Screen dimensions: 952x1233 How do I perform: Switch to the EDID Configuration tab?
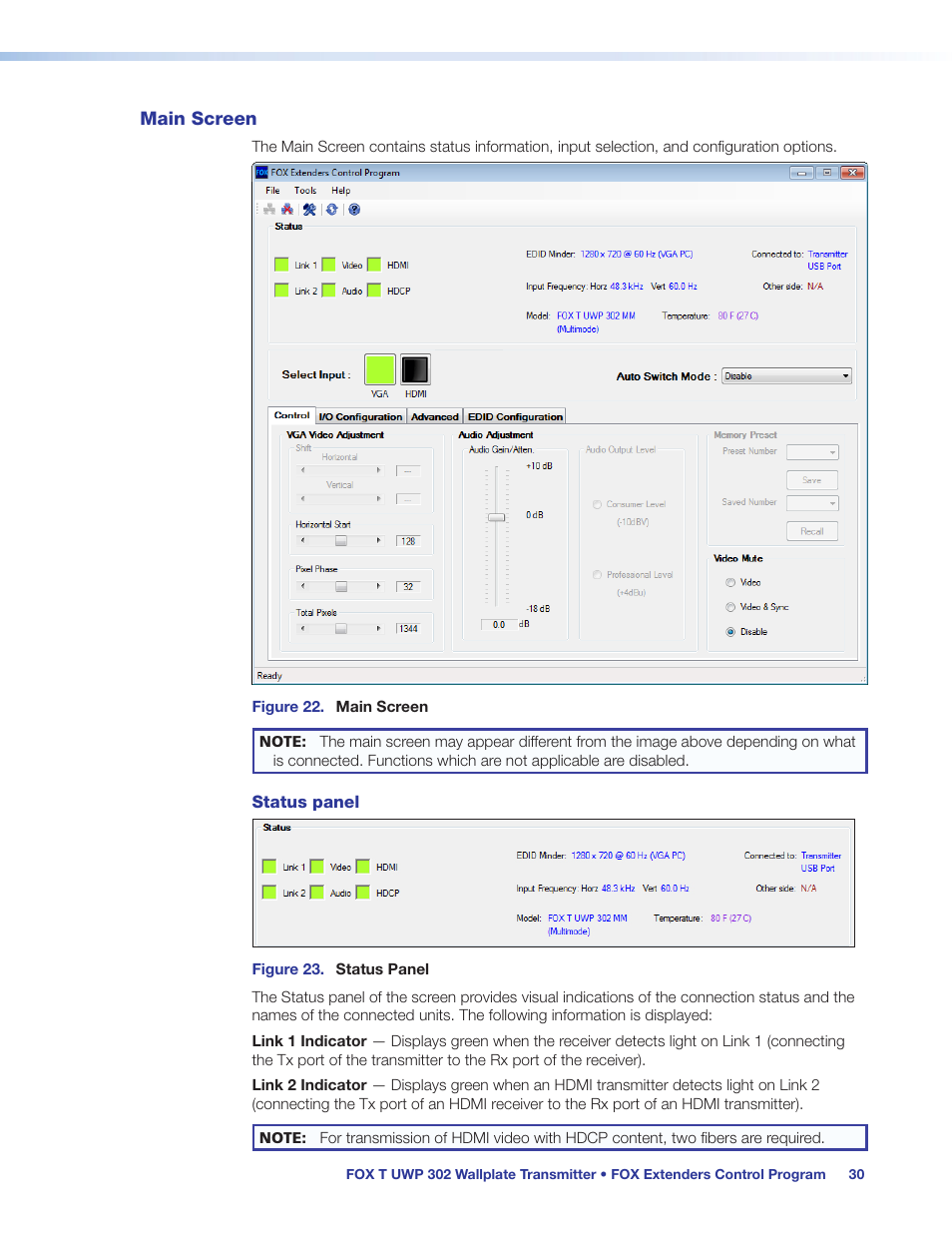515,416
